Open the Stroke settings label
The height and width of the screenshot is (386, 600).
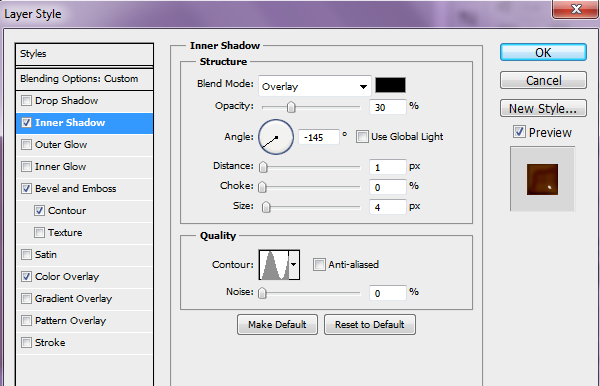(50, 343)
